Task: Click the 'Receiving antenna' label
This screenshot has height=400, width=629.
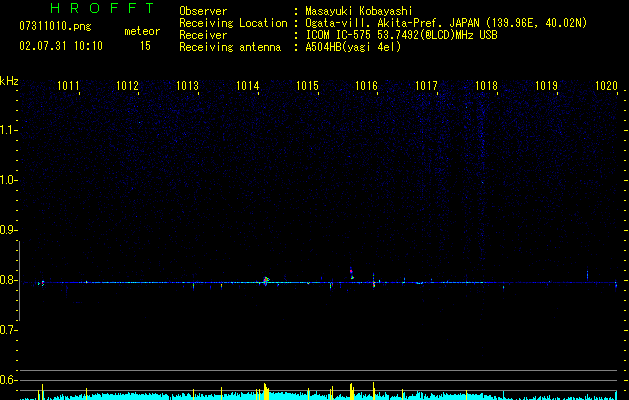Action: (x=230, y=47)
